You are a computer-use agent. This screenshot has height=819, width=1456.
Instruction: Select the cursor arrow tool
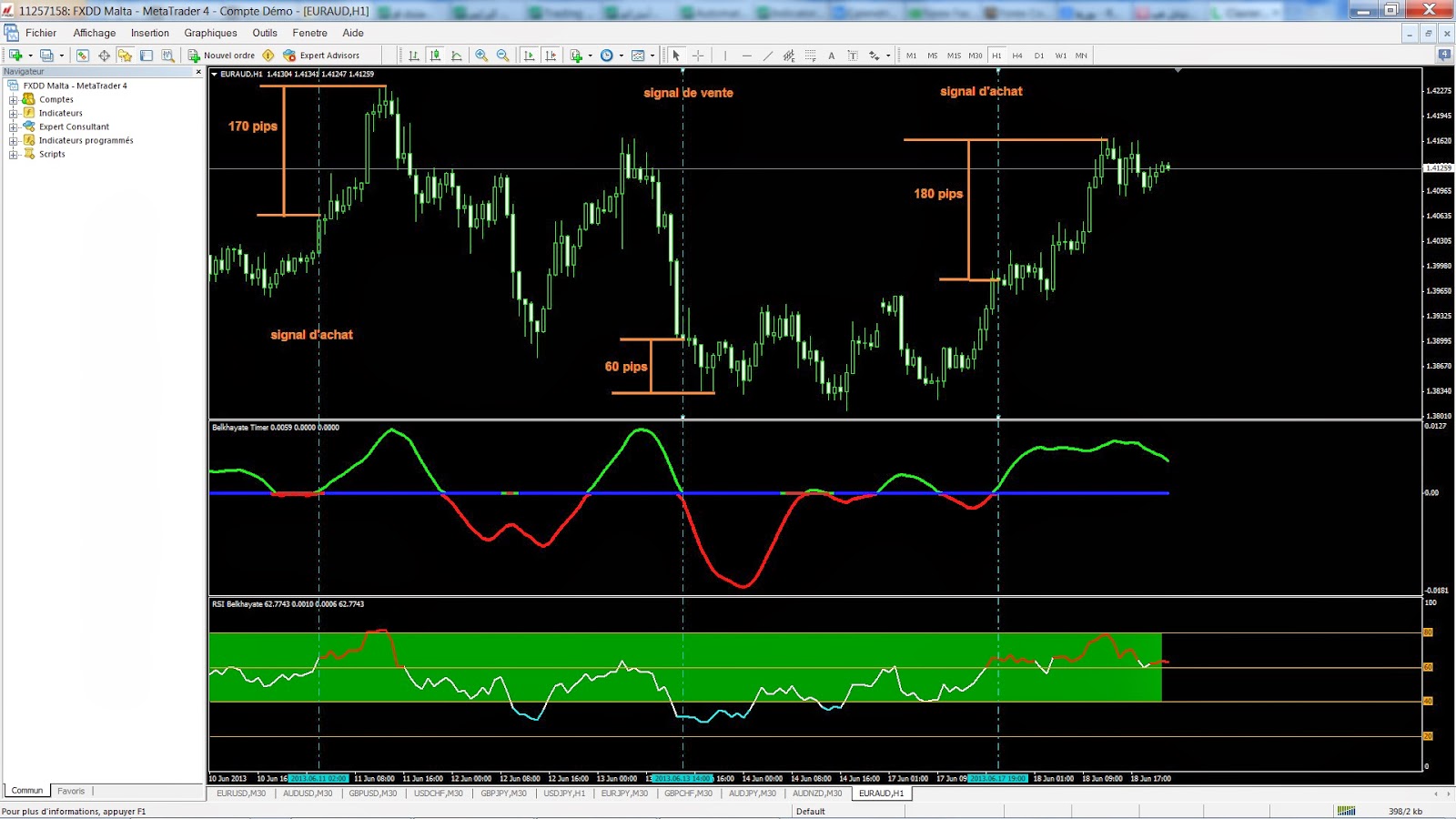[676, 56]
